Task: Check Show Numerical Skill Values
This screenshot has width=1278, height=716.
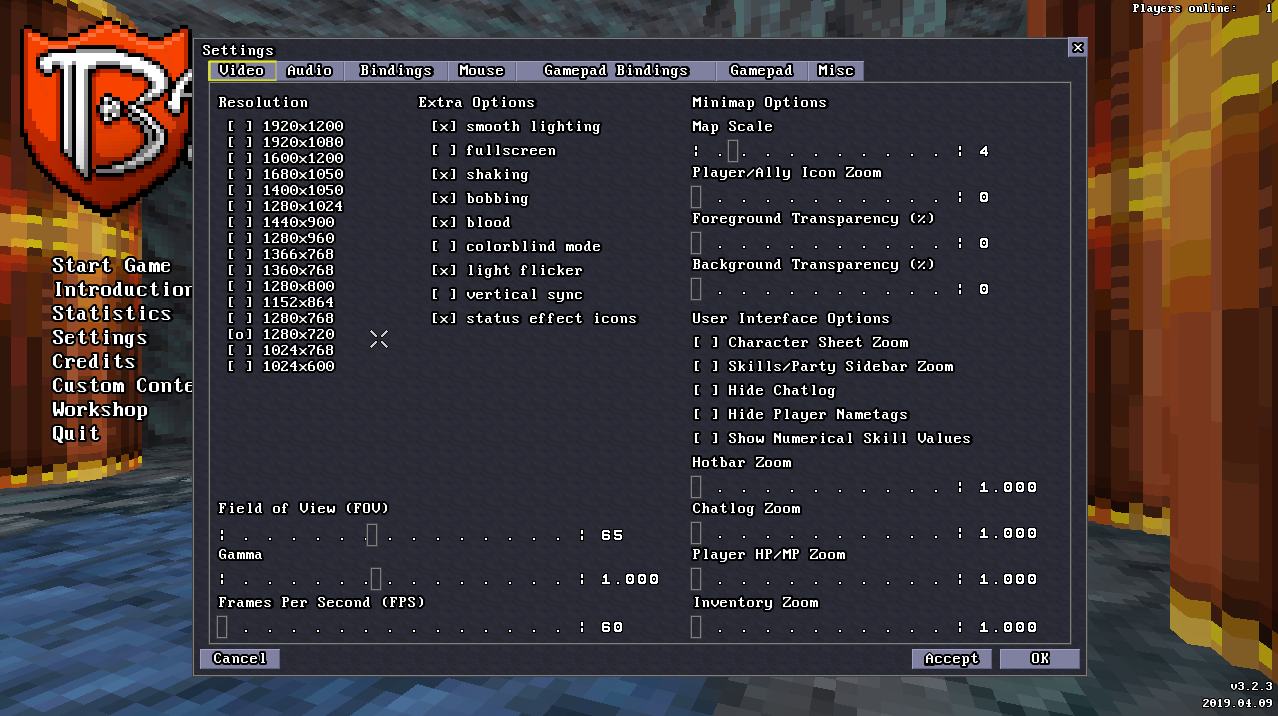Action: coord(706,439)
